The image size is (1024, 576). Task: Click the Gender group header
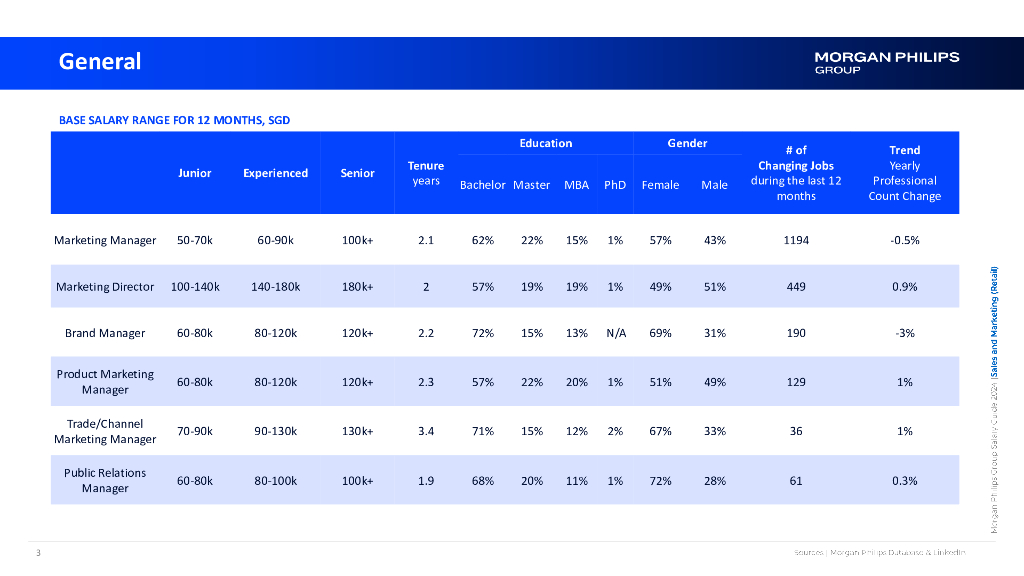(687, 143)
